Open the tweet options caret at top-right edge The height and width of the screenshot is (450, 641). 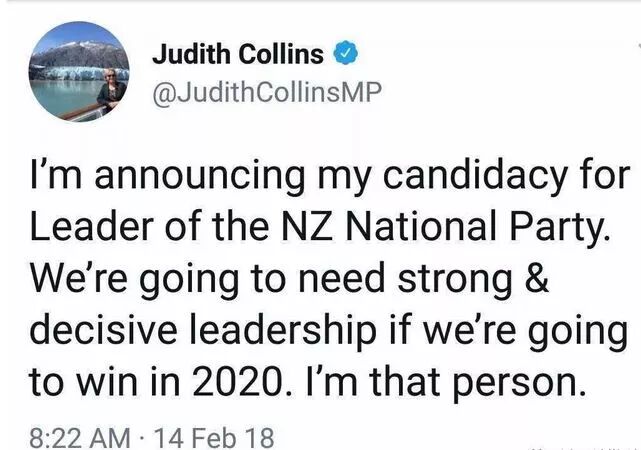point(639,44)
